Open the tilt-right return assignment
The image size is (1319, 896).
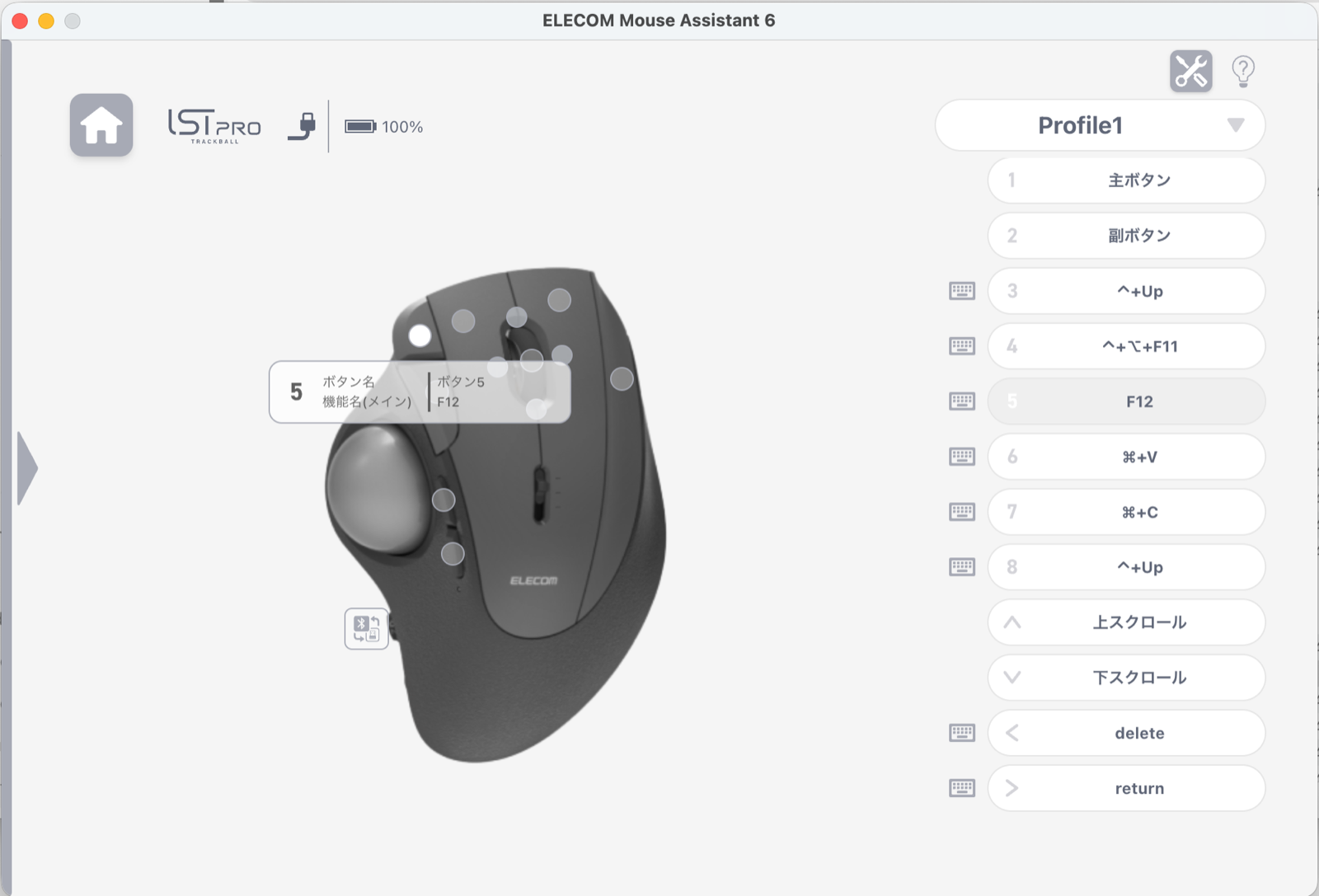(1126, 788)
